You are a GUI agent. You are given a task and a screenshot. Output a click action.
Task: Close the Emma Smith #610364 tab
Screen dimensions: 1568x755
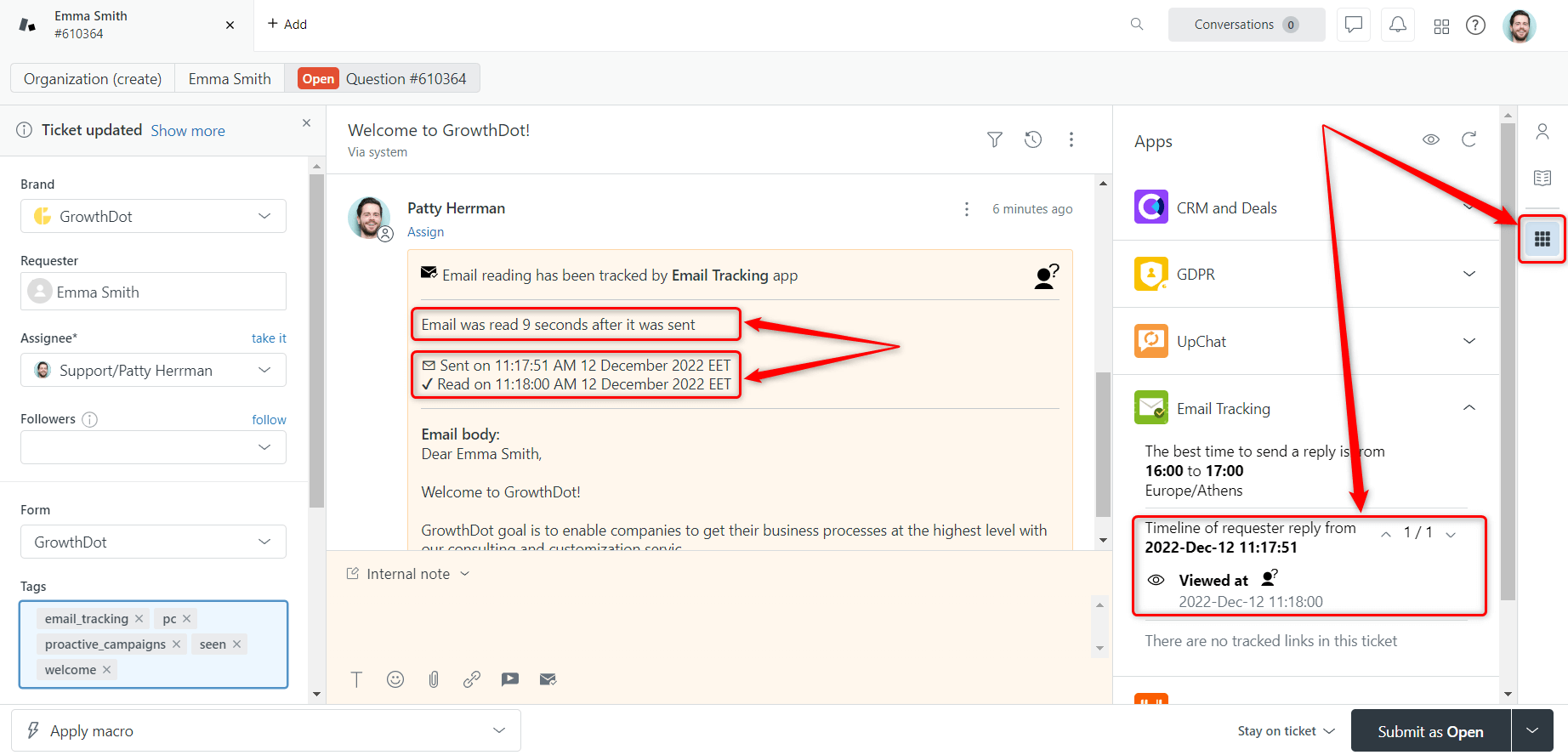[x=230, y=25]
